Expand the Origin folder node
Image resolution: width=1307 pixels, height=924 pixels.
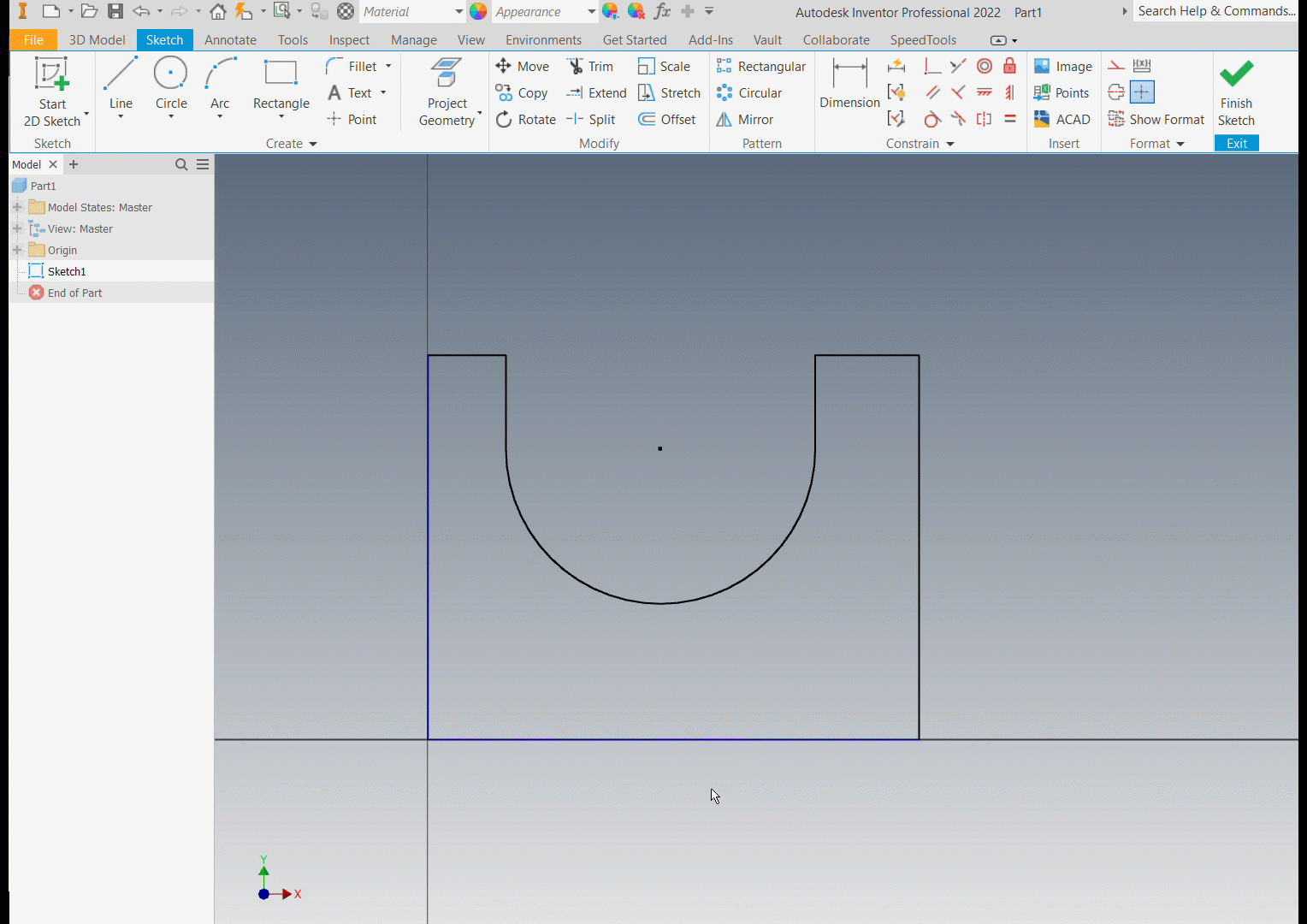17,250
